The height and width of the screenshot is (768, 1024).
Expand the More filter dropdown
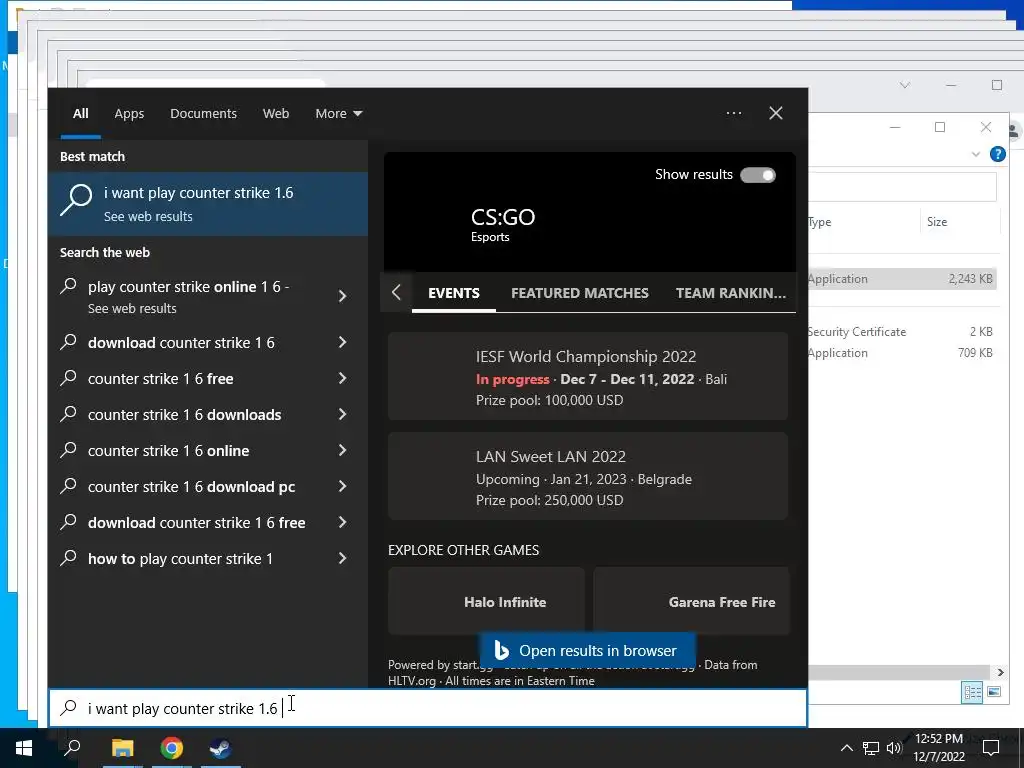click(x=338, y=114)
